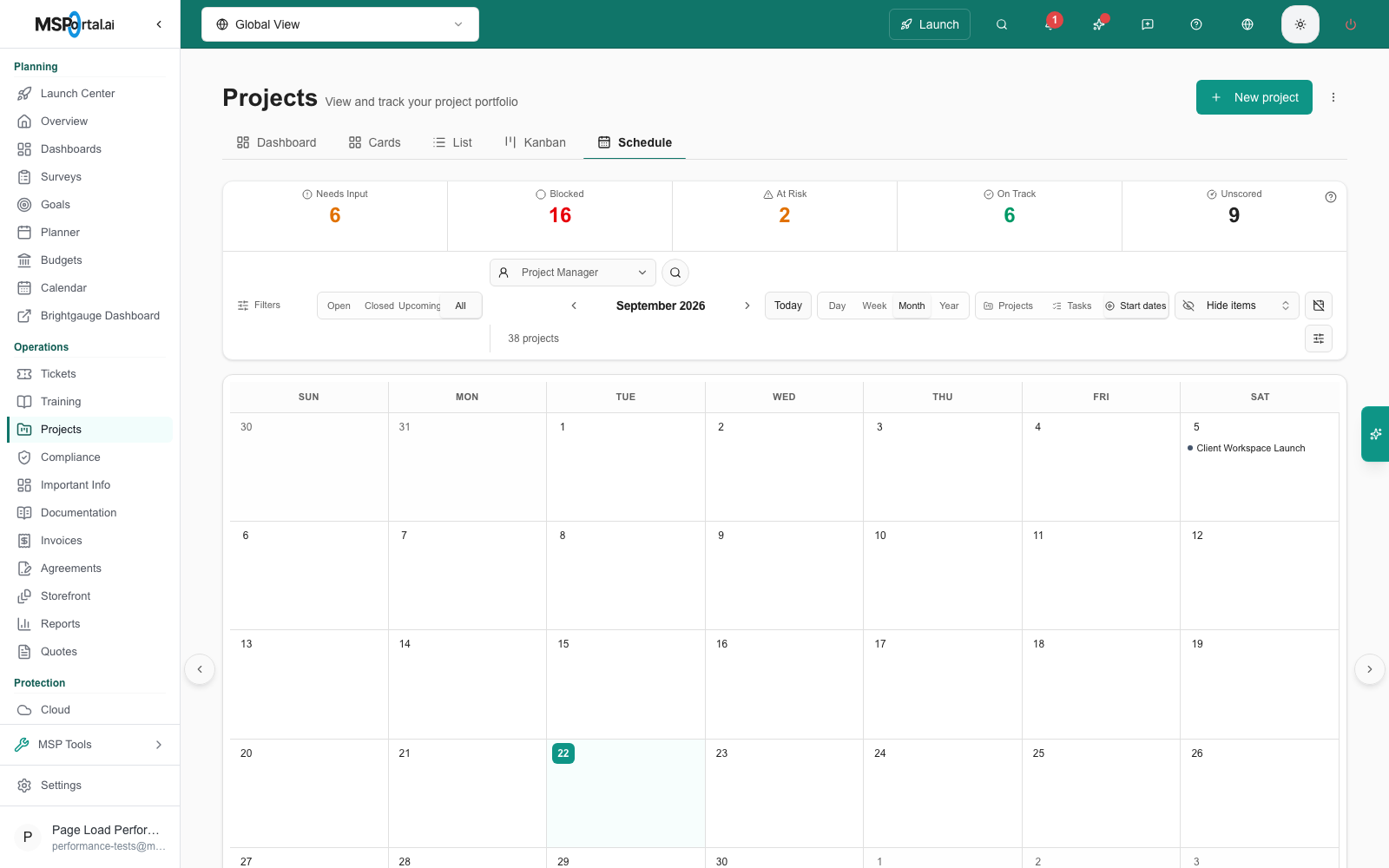
Task: Select All status filter
Action: (x=460, y=306)
